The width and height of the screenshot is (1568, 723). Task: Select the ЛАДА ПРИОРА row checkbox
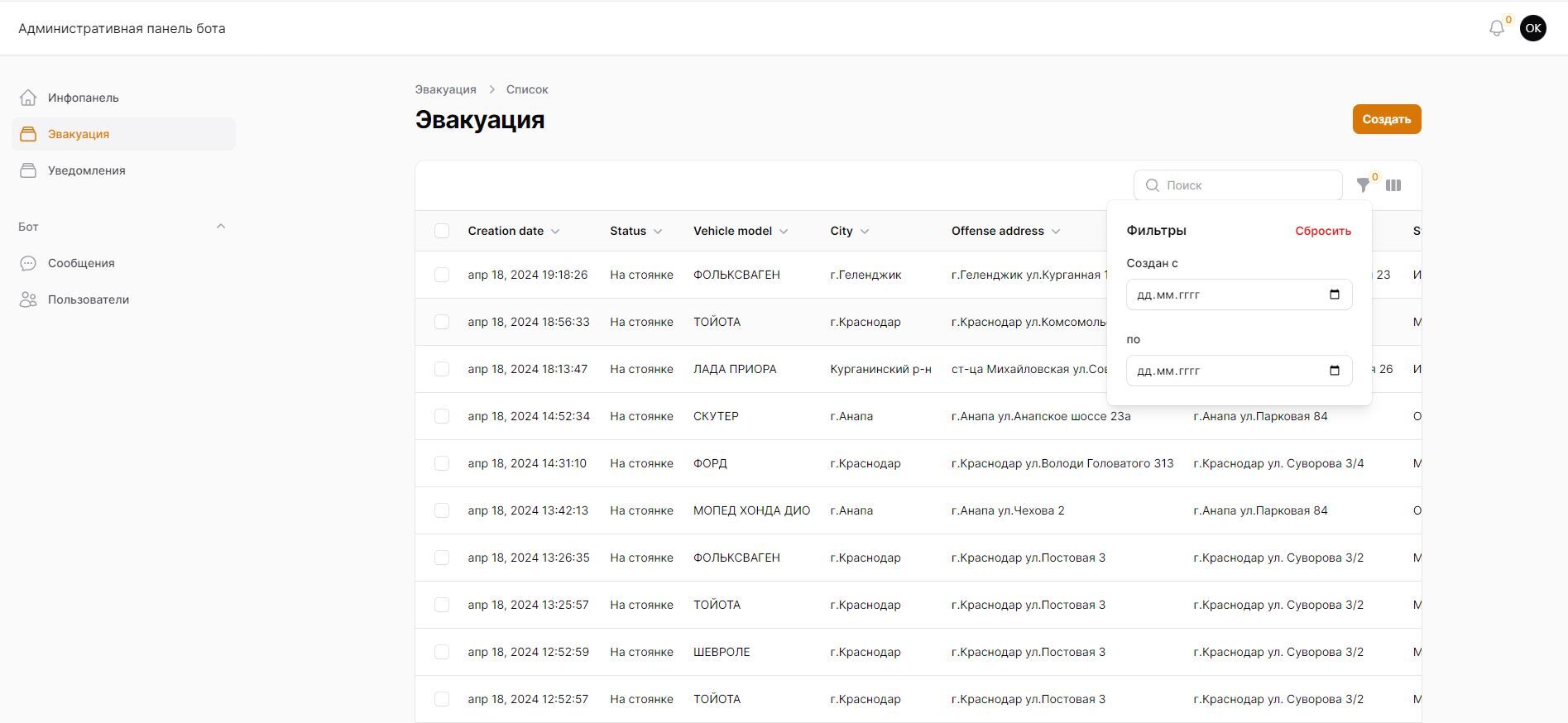point(442,369)
